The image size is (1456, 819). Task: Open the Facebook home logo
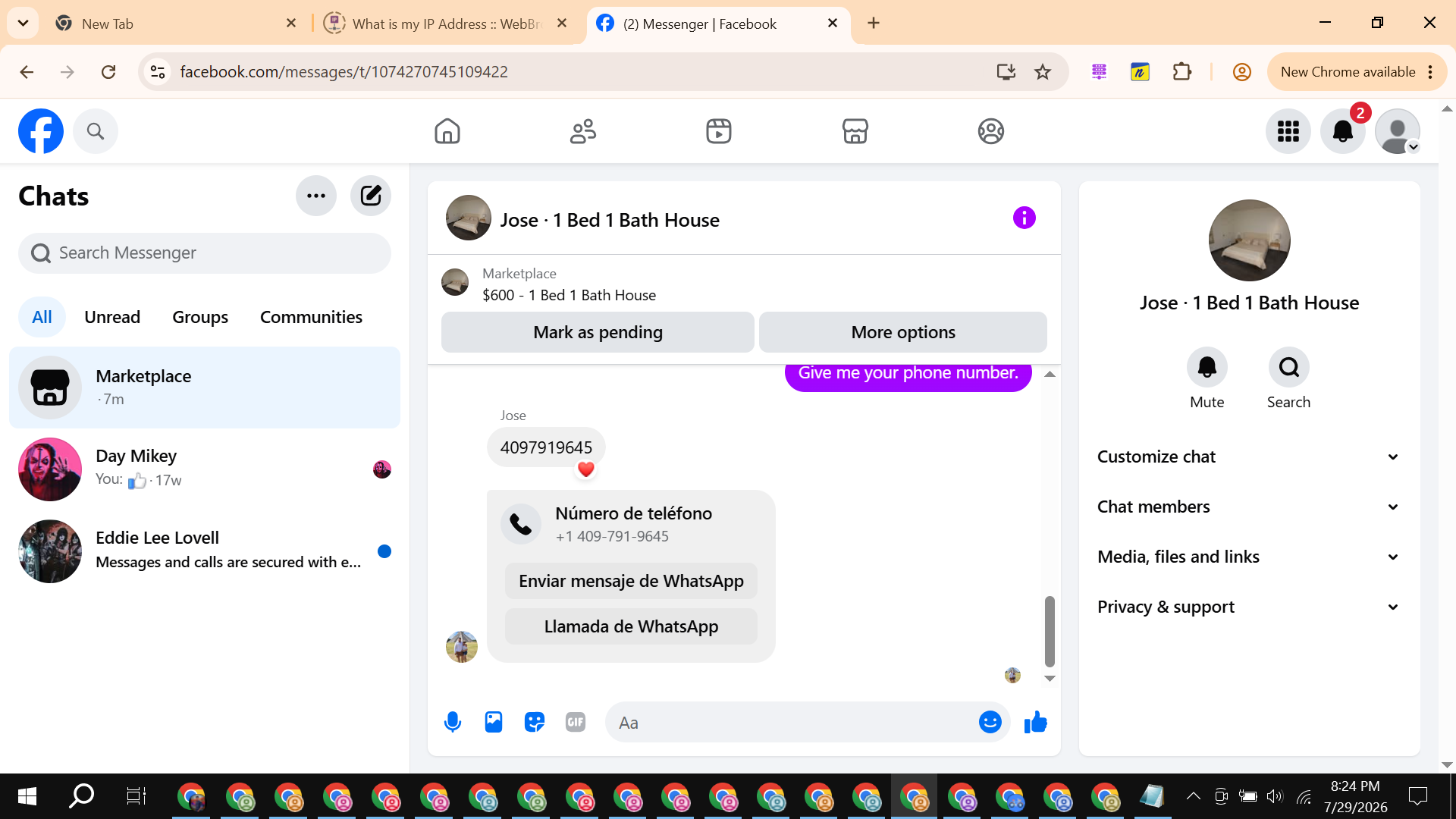click(41, 131)
